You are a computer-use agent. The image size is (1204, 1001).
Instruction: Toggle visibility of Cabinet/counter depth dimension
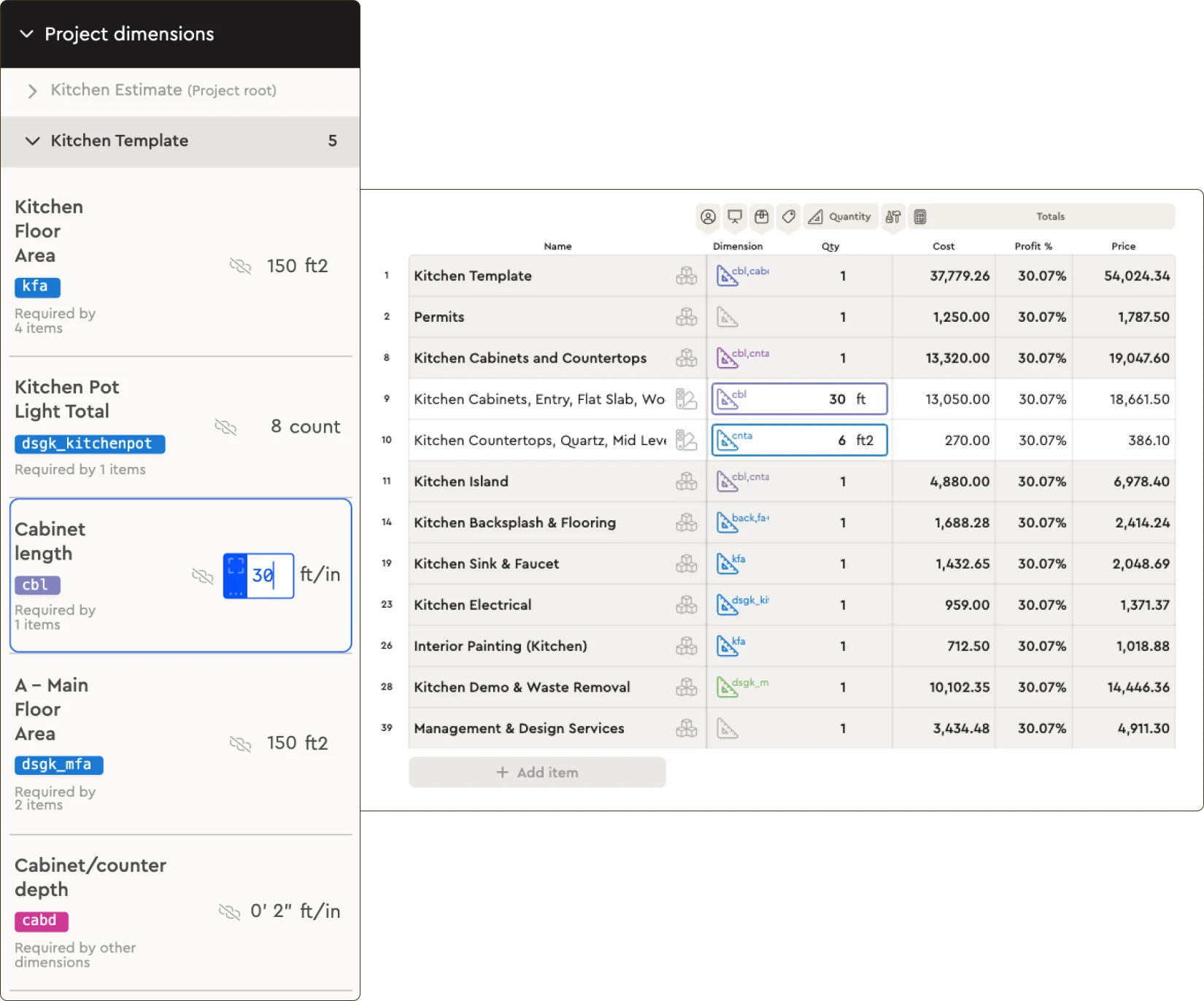click(x=229, y=911)
